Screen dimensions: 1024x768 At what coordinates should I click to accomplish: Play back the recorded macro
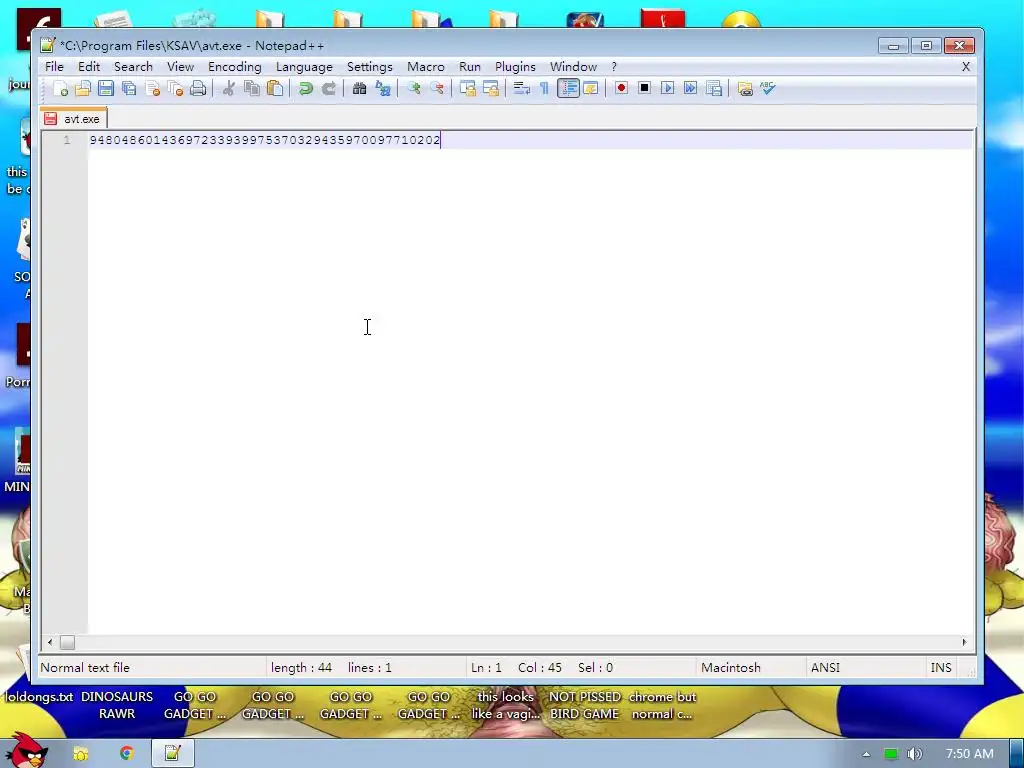coord(667,88)
